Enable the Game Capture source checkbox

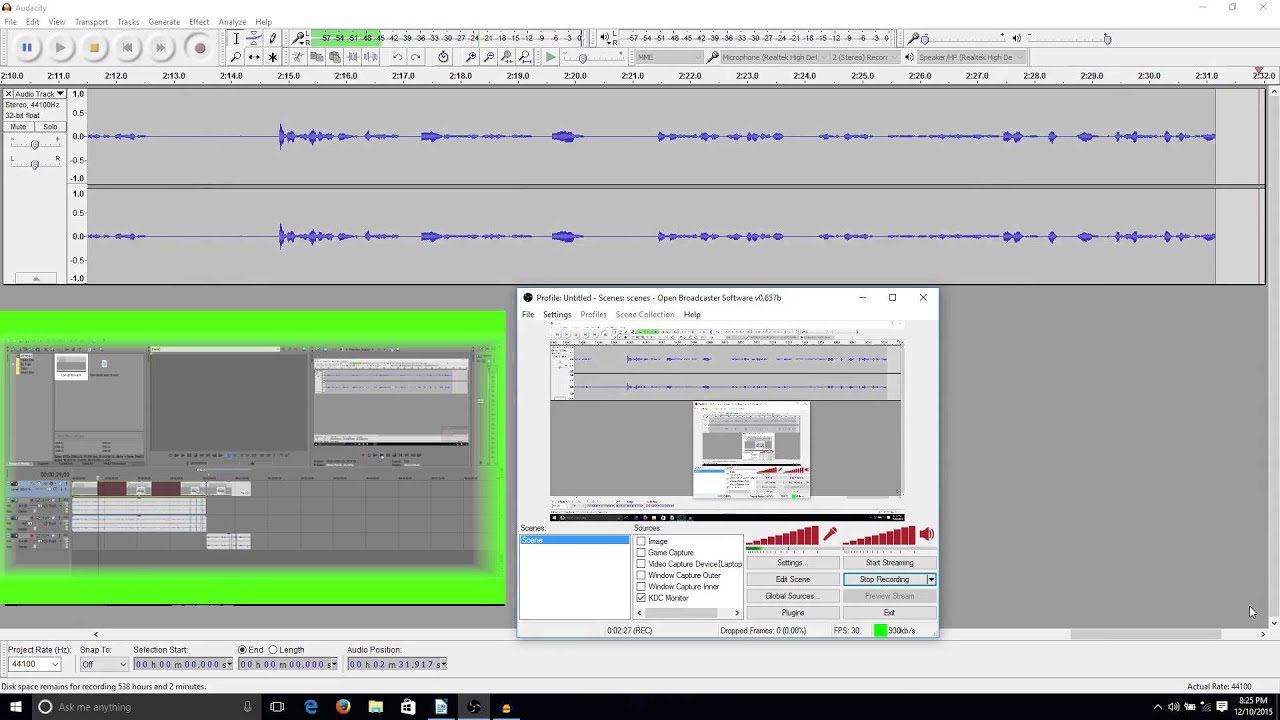[x=641, y=553]
